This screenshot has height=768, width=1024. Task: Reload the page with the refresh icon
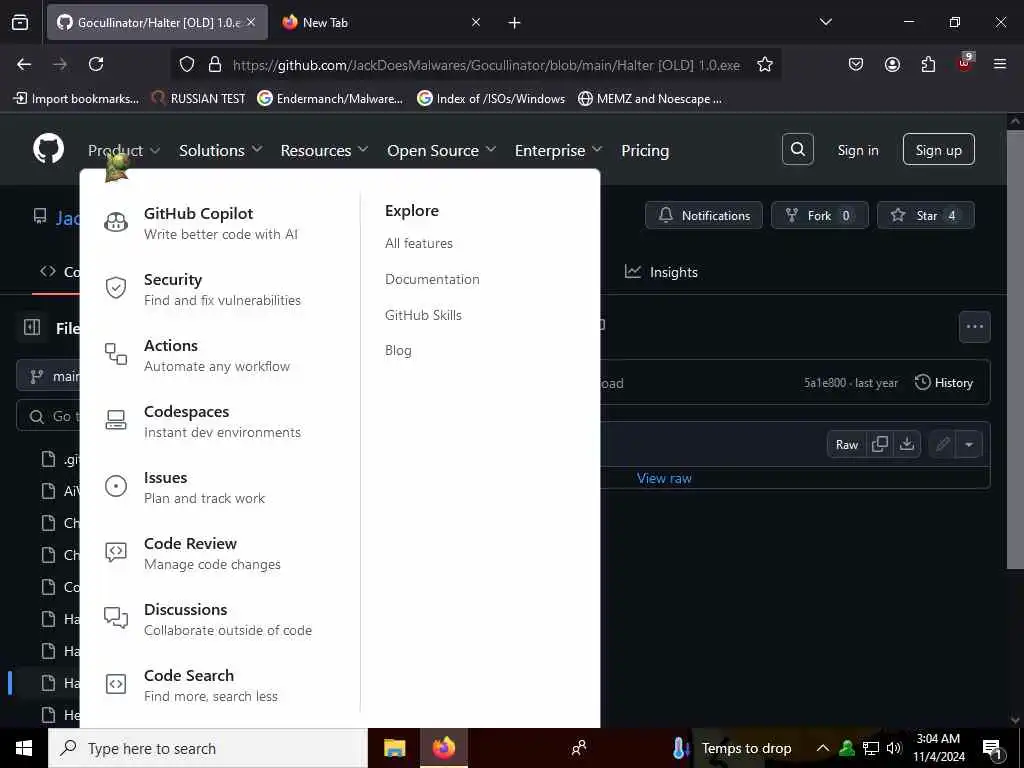point(96,64)
